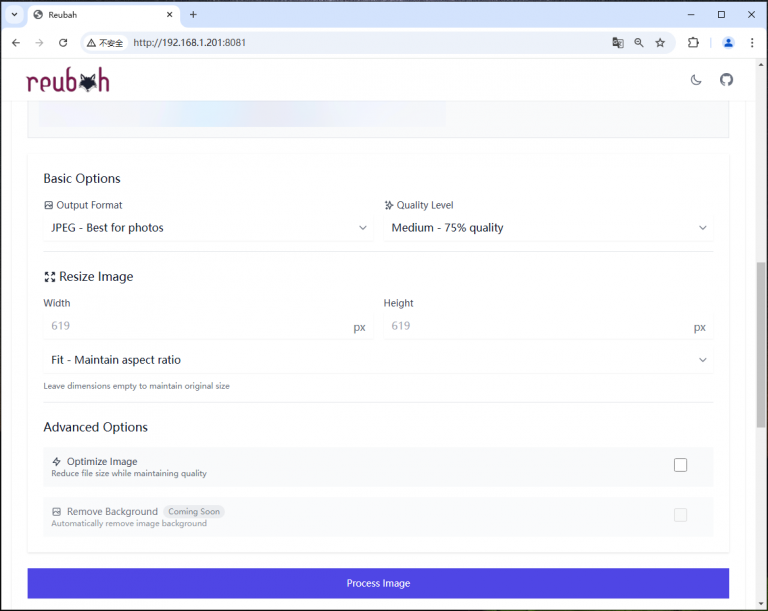This screenshot has width=768, height=611.
Task: Click the browser reload page icon
Action: pyautogui.click(x=63, y=43)
